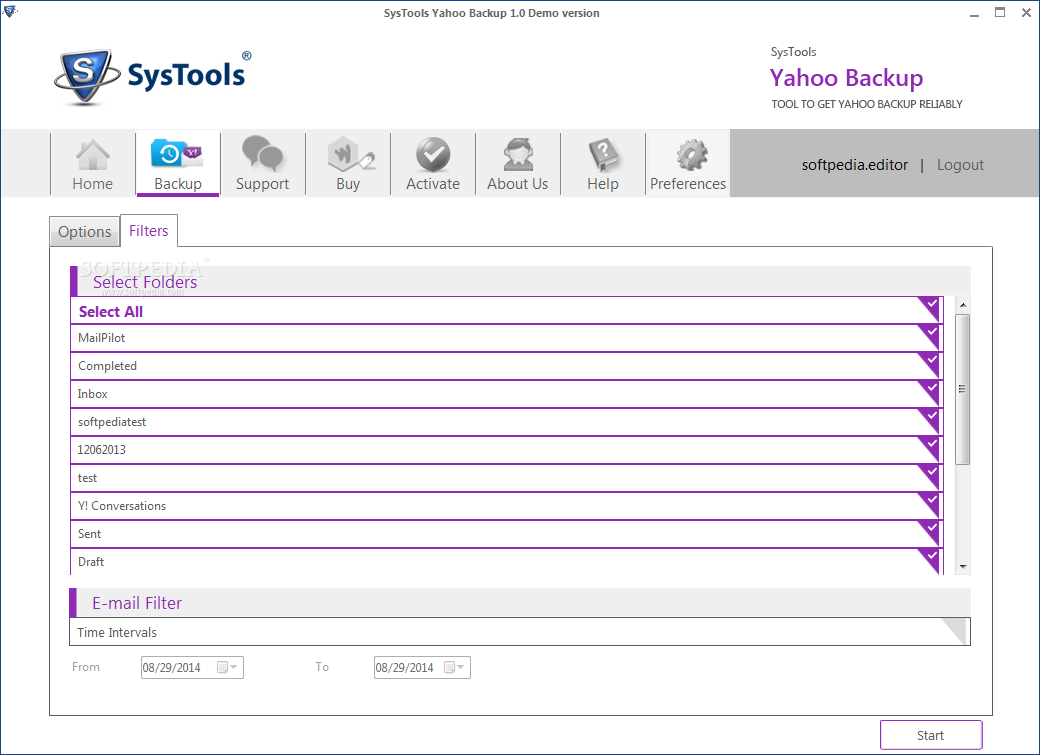Close the SysTools Yahoo Backup window
This screenshot has height=755, width=1040.
pos(1026,13)
